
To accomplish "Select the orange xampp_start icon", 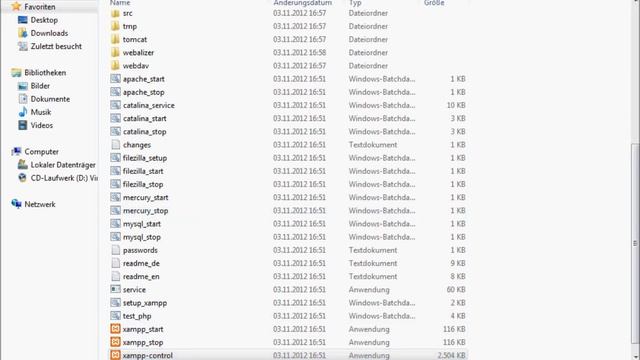I will [116, 329].
